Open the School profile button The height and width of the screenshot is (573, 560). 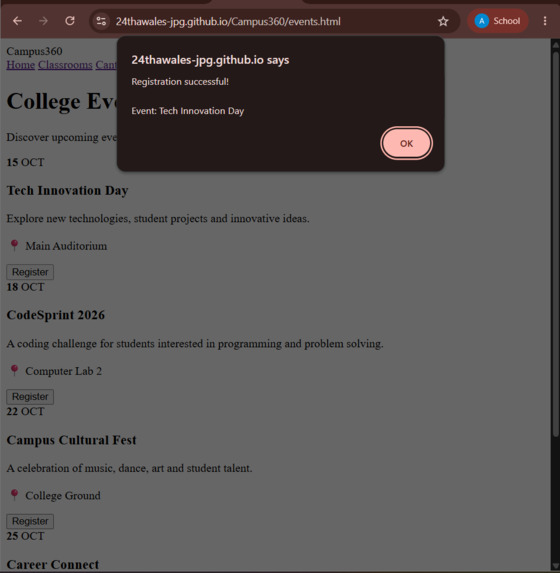point(497,21)
